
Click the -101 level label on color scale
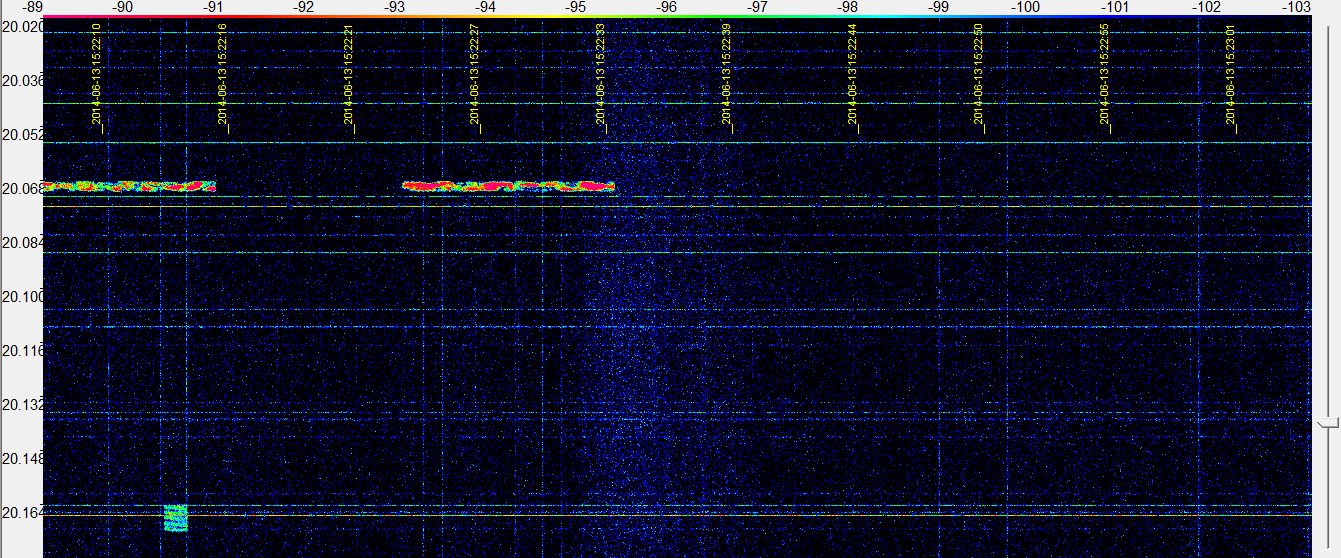tap(1115, 7)
